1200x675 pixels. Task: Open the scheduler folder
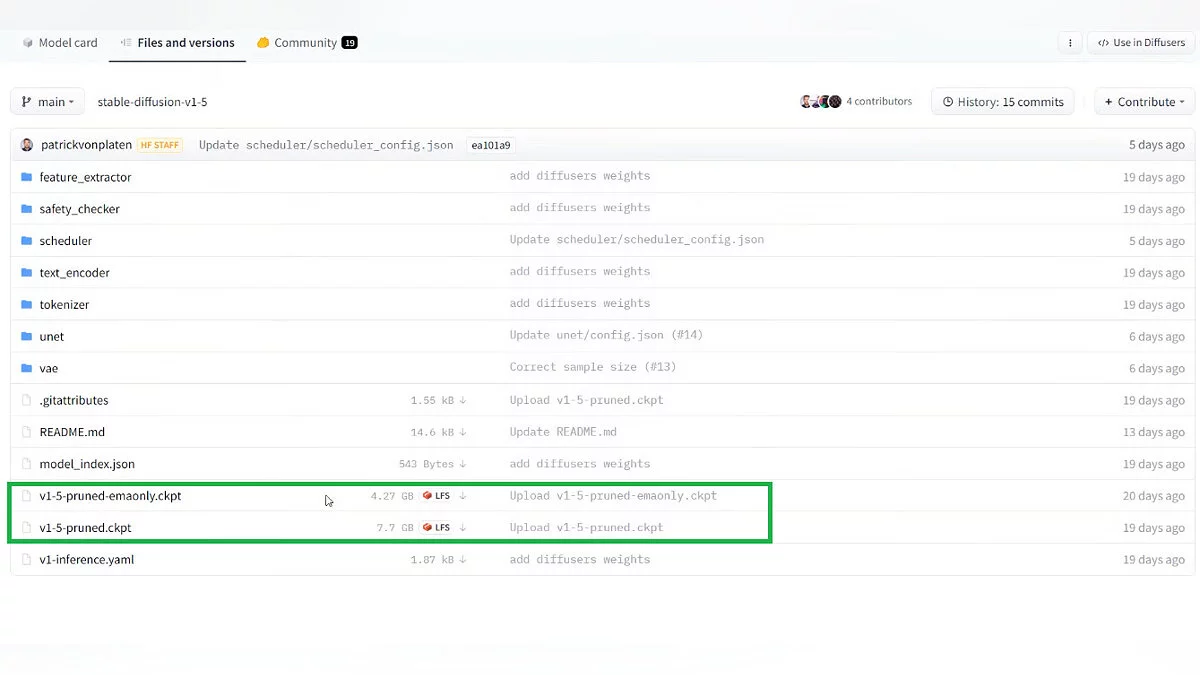[x=65, y=241]
